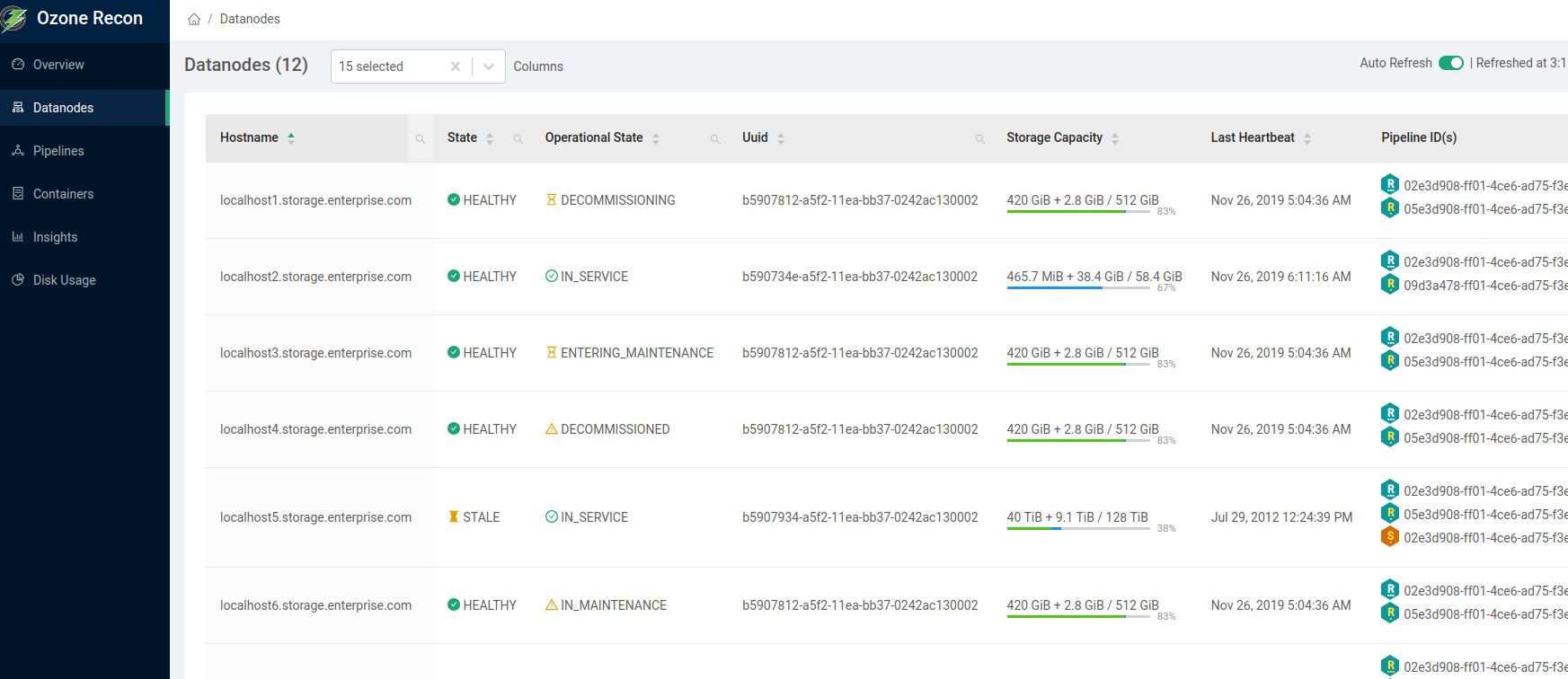Image resolution: width=1568 pixels, height=679 pixels.
Task: Click the Refreshed at timestamp text
Action: [1521, 63]
